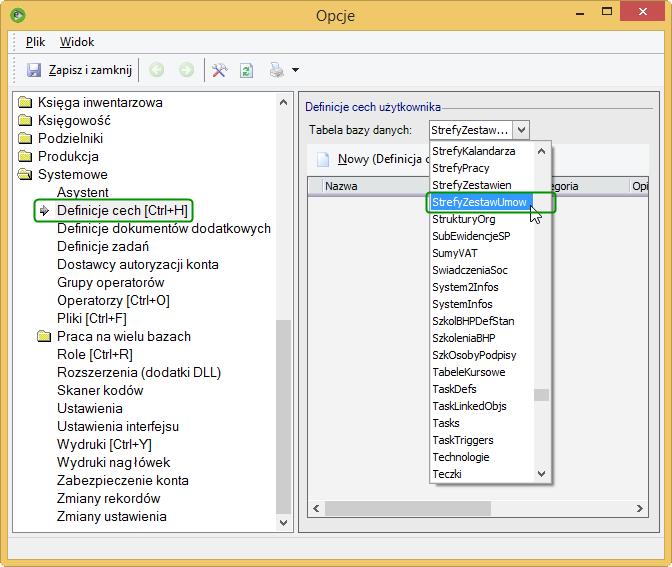Select Grupy operatorów tree item

tap(111, 282)
